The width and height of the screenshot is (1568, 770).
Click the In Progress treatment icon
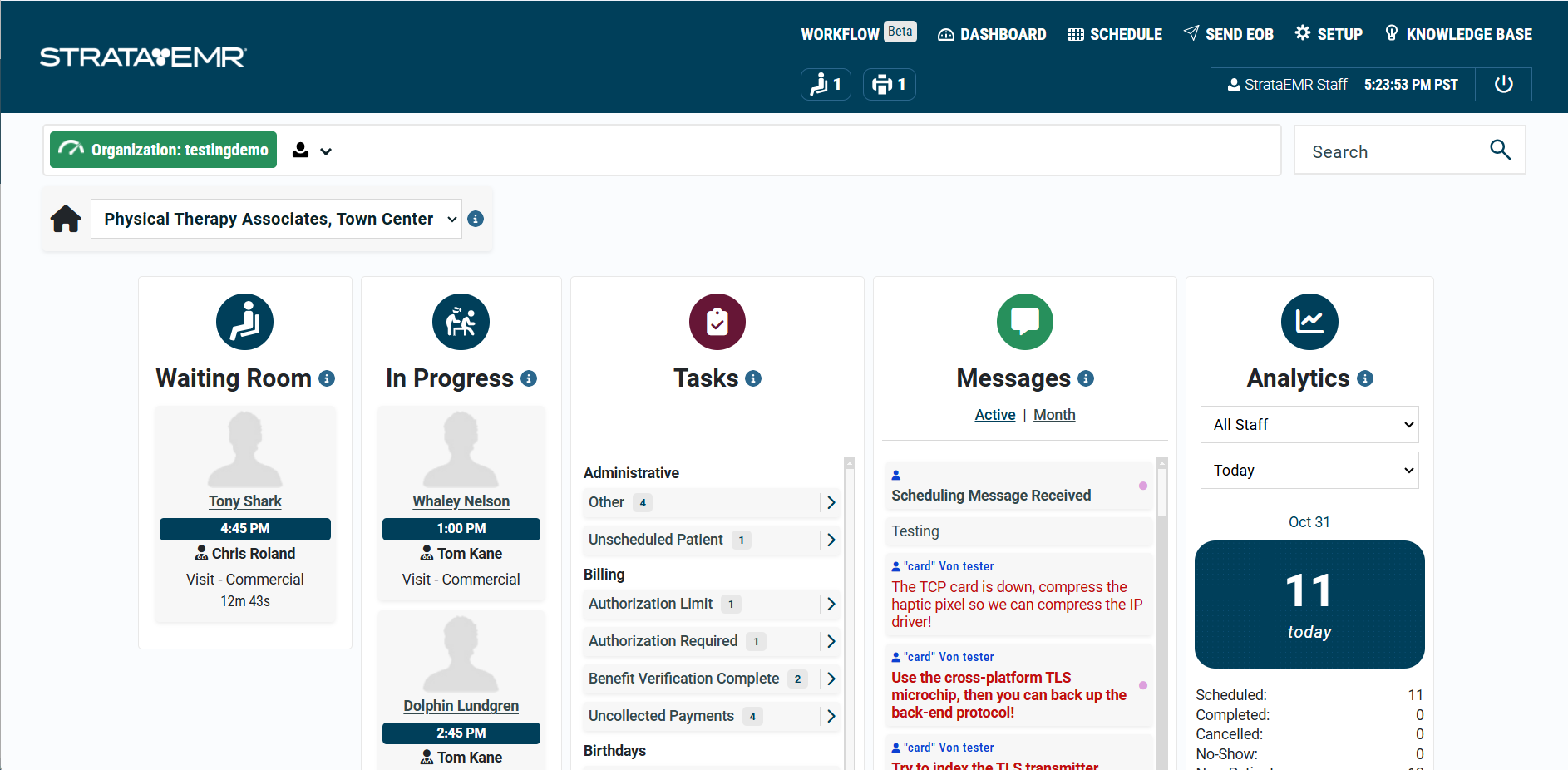461,322
